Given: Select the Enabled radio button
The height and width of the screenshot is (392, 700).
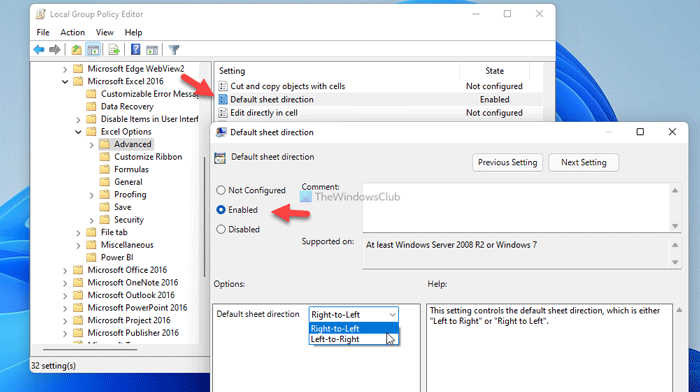Looking at the screenshot, I should pyautogui.click(x=221, y=210).
